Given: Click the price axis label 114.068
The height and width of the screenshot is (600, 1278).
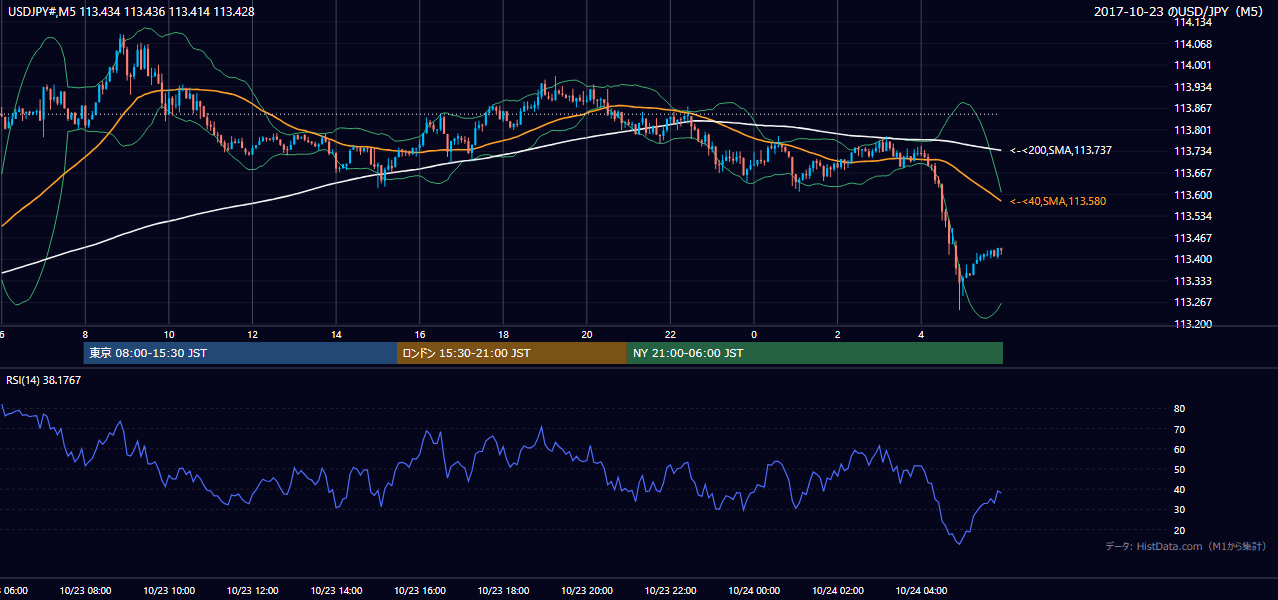Looking at the screenshot, I should coord(1191,44).
